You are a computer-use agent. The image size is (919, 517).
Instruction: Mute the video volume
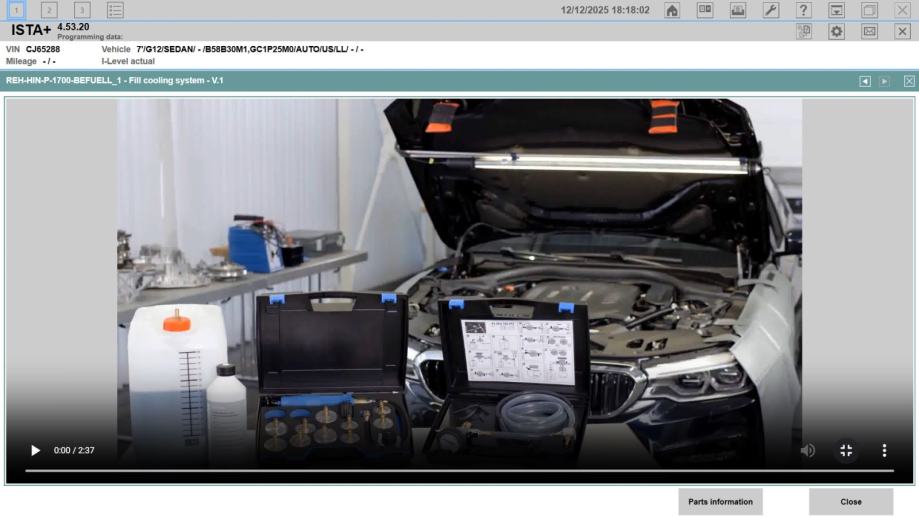(807, 450)
